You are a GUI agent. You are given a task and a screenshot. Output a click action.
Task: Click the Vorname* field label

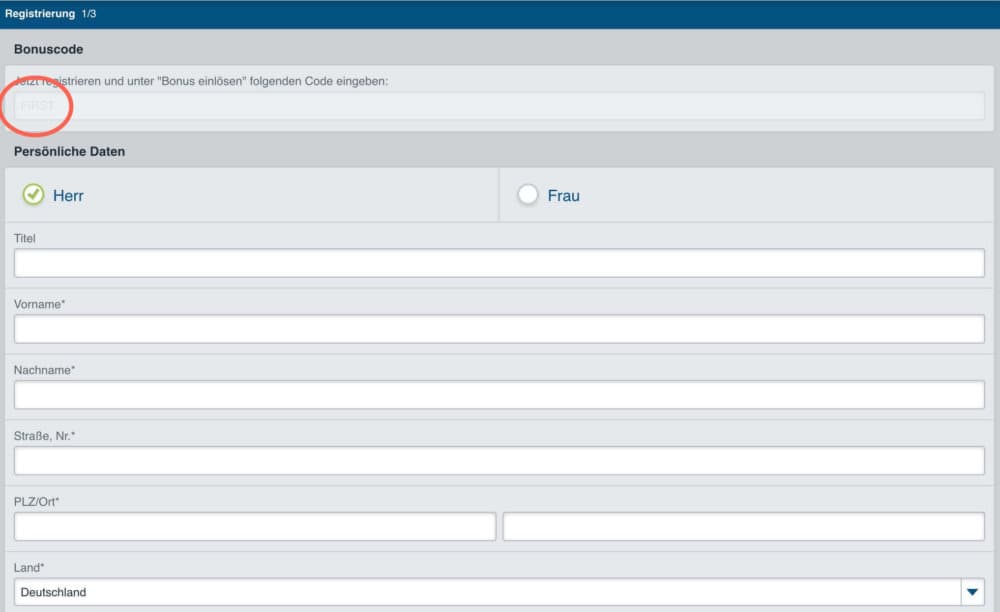tap(39, 304)
